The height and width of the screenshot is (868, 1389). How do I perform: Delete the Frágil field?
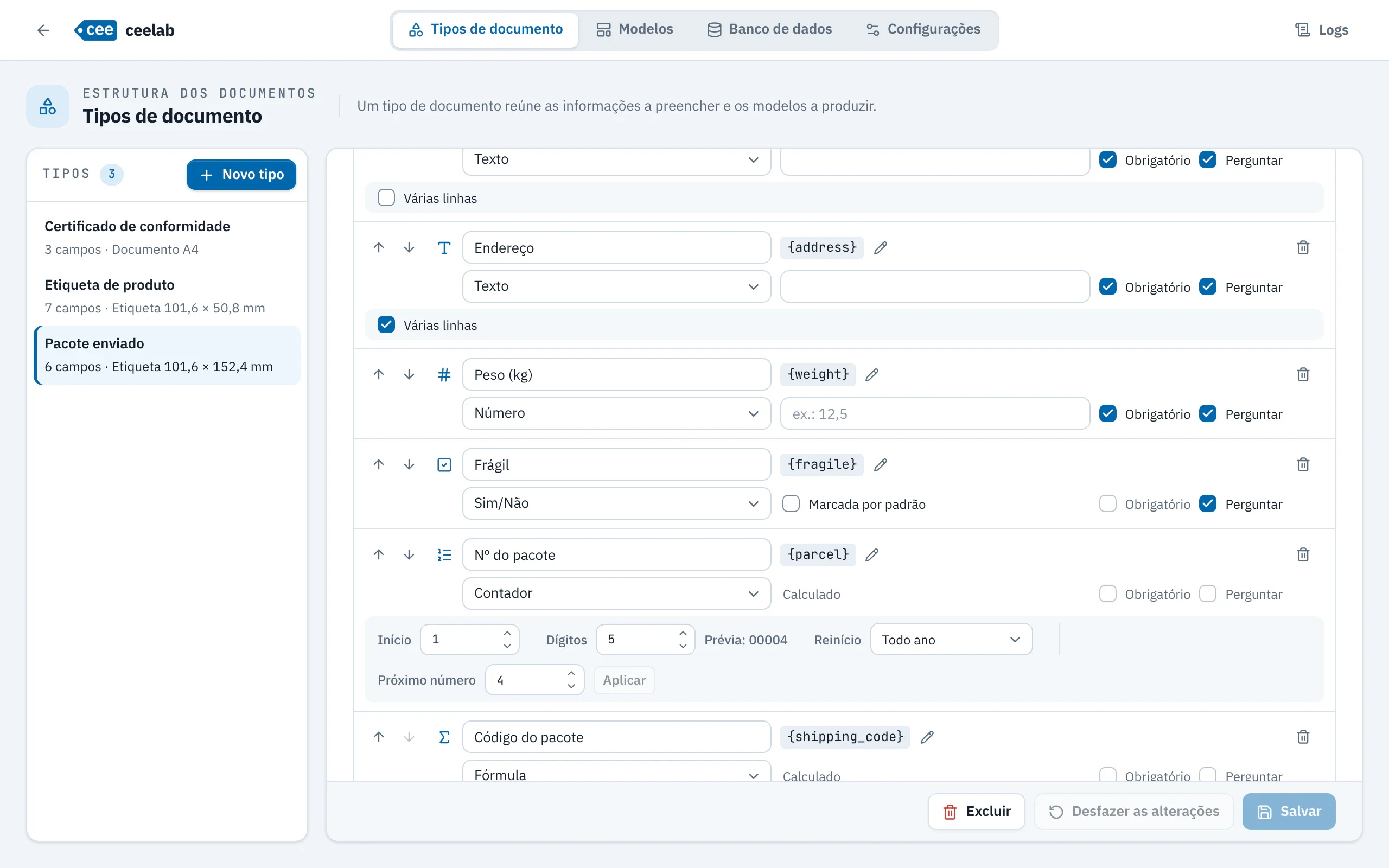[x=1303, y=464]
